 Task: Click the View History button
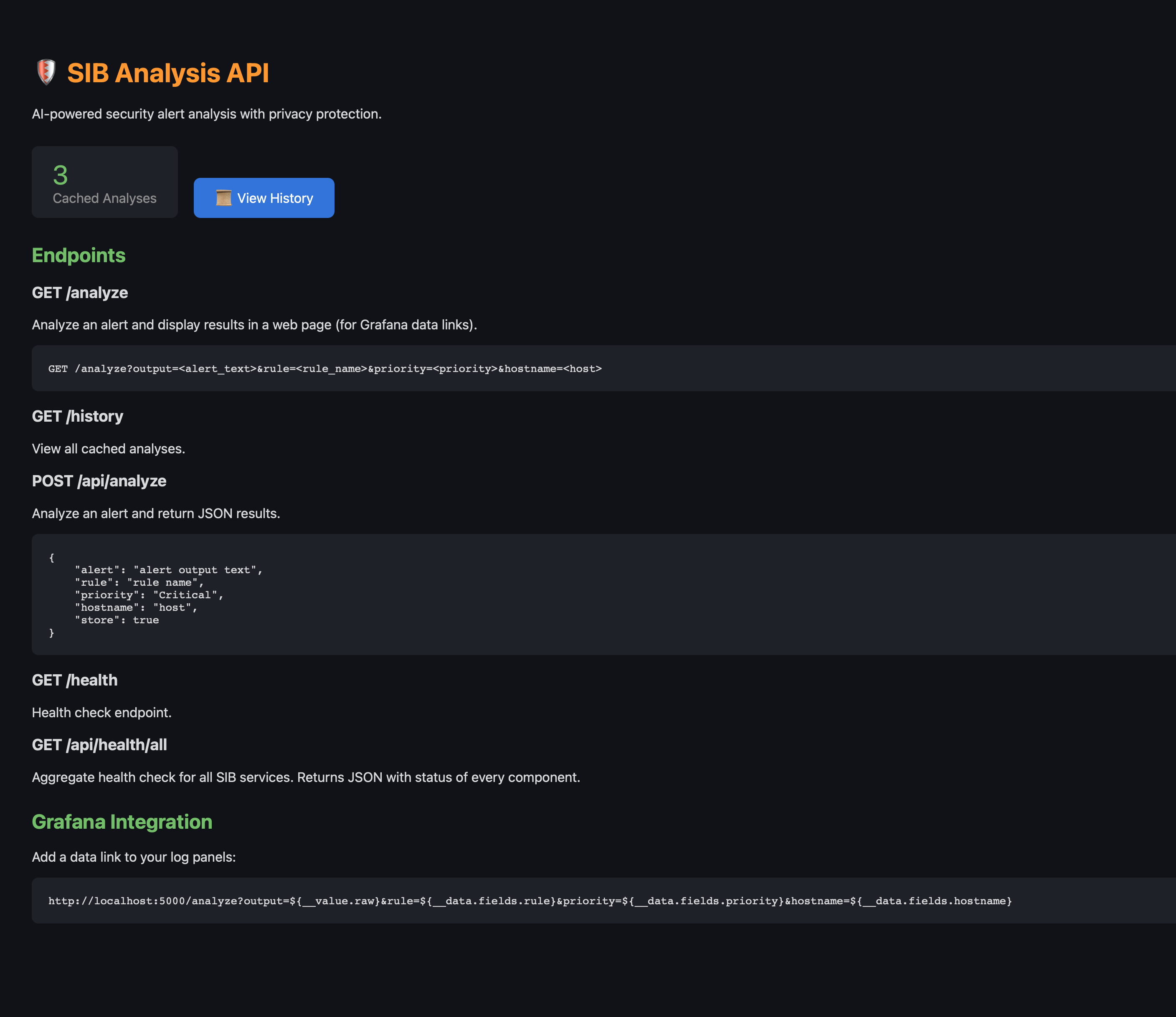coord(264,197)
